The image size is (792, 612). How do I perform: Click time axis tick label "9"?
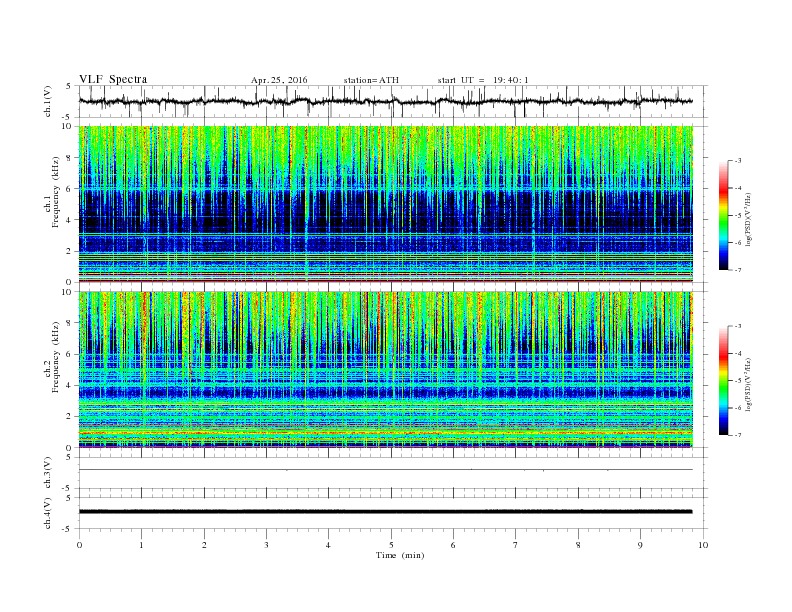coord(640,545)
